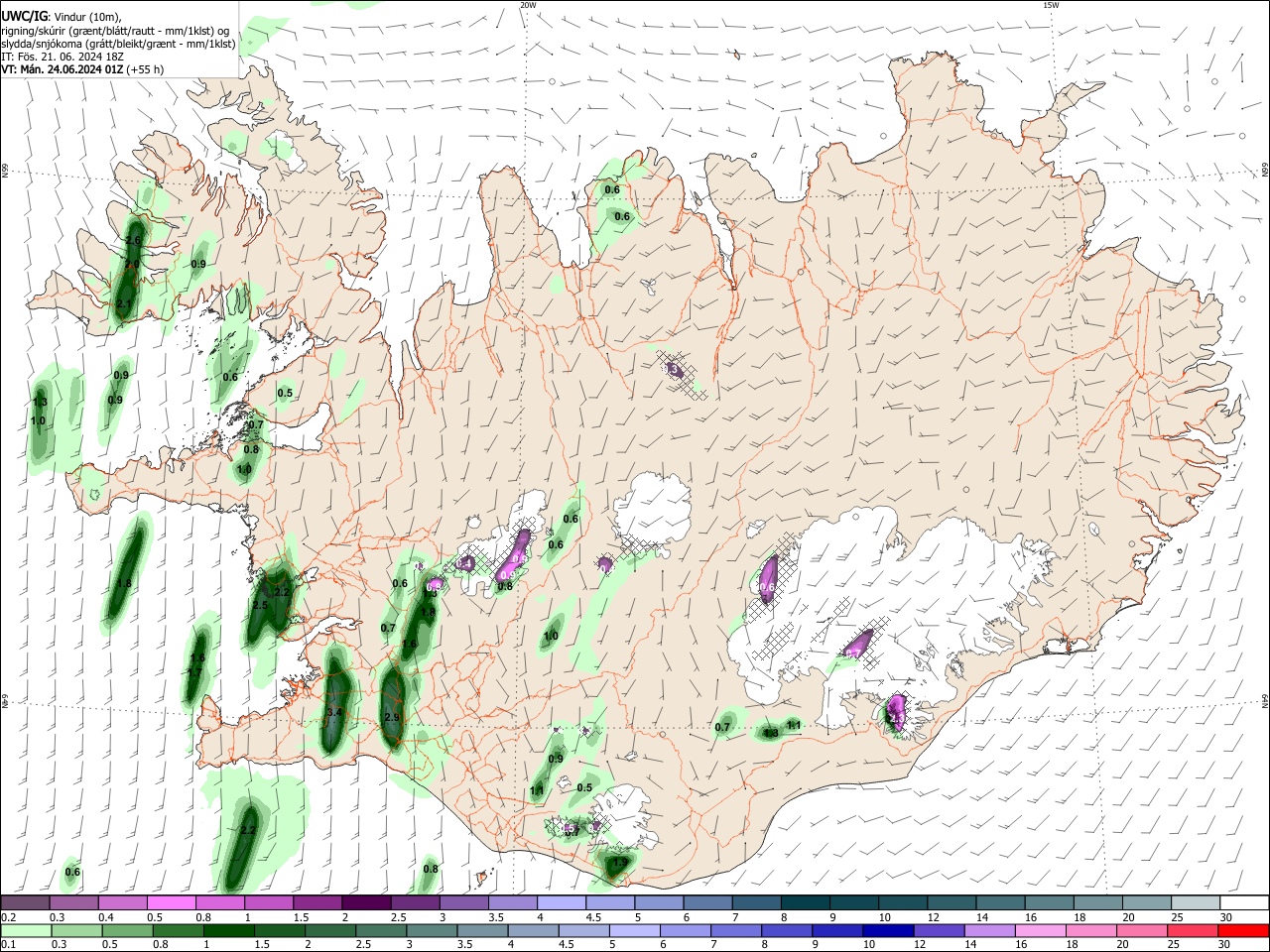Select the white upper legend swatch after 30
Screen dimensions: 1270x952
click(1244, 902)
